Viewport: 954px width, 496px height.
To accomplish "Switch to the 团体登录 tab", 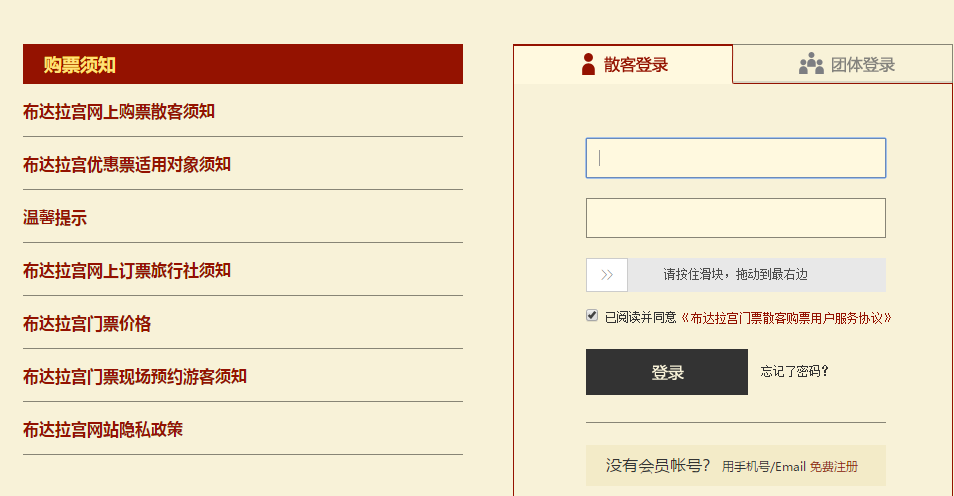I will click(846, 65).
